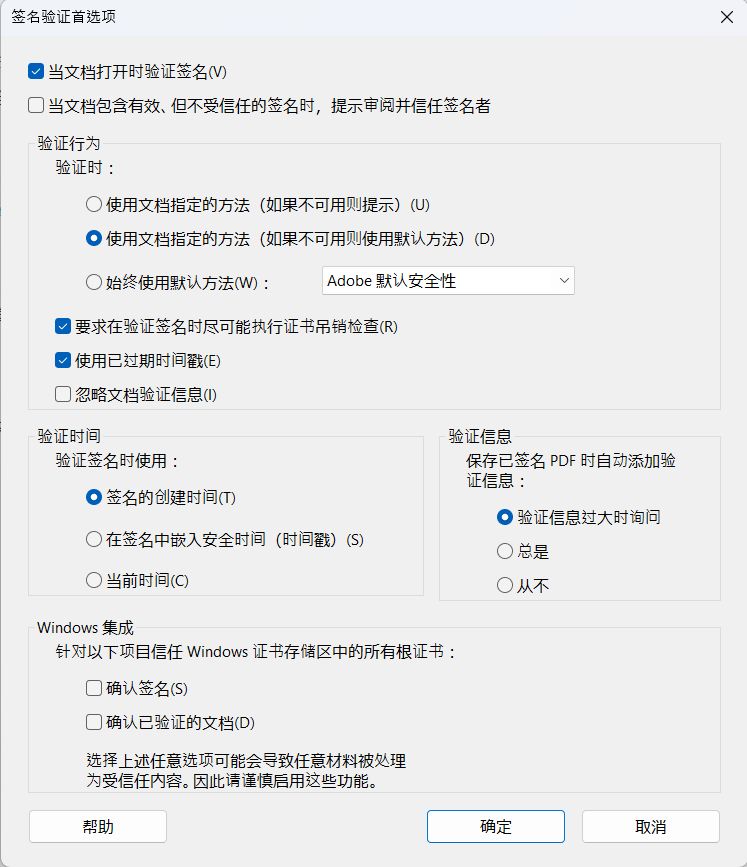The height and width of the screenshot is (867, 747).
Task: Choose 总是 radio button
Action: (x=505, y=552)
